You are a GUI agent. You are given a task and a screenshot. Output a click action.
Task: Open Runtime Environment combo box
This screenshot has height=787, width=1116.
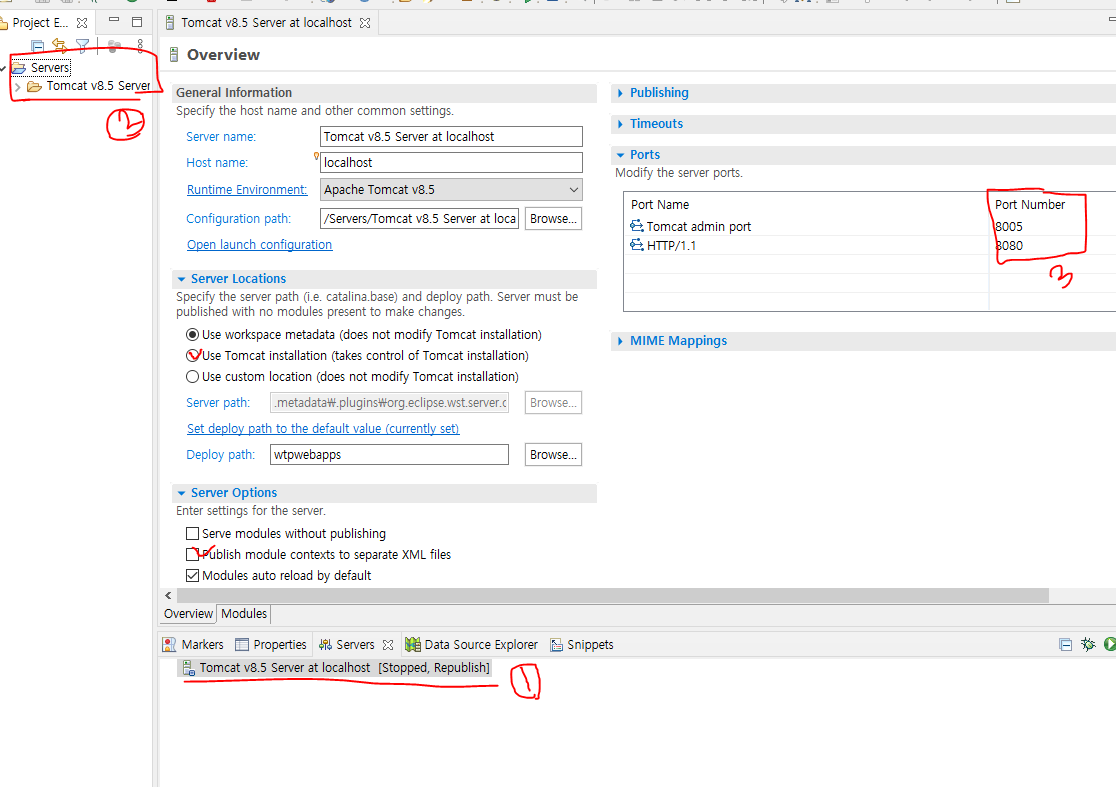(451, 190)
